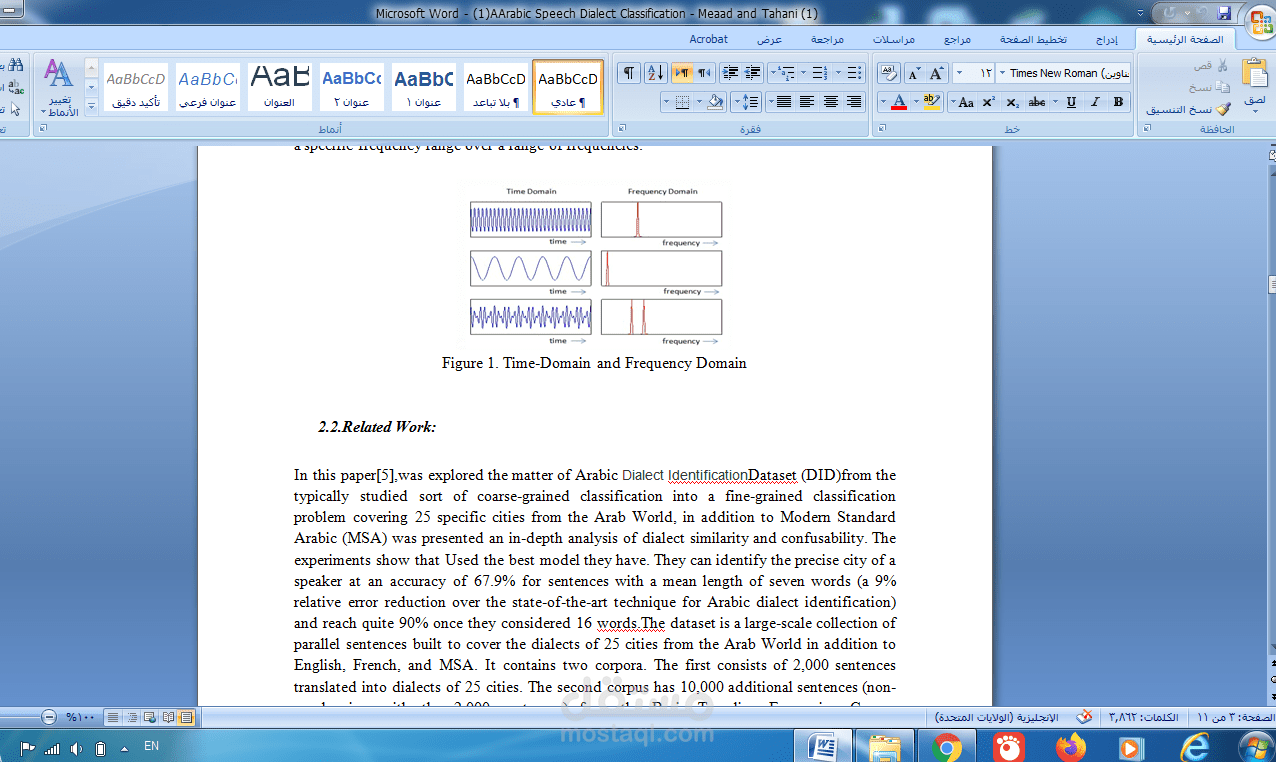Viewport: 1276px width, 762px height.
Task: Click the Bold formatting icon
Action: point(1118,102)
